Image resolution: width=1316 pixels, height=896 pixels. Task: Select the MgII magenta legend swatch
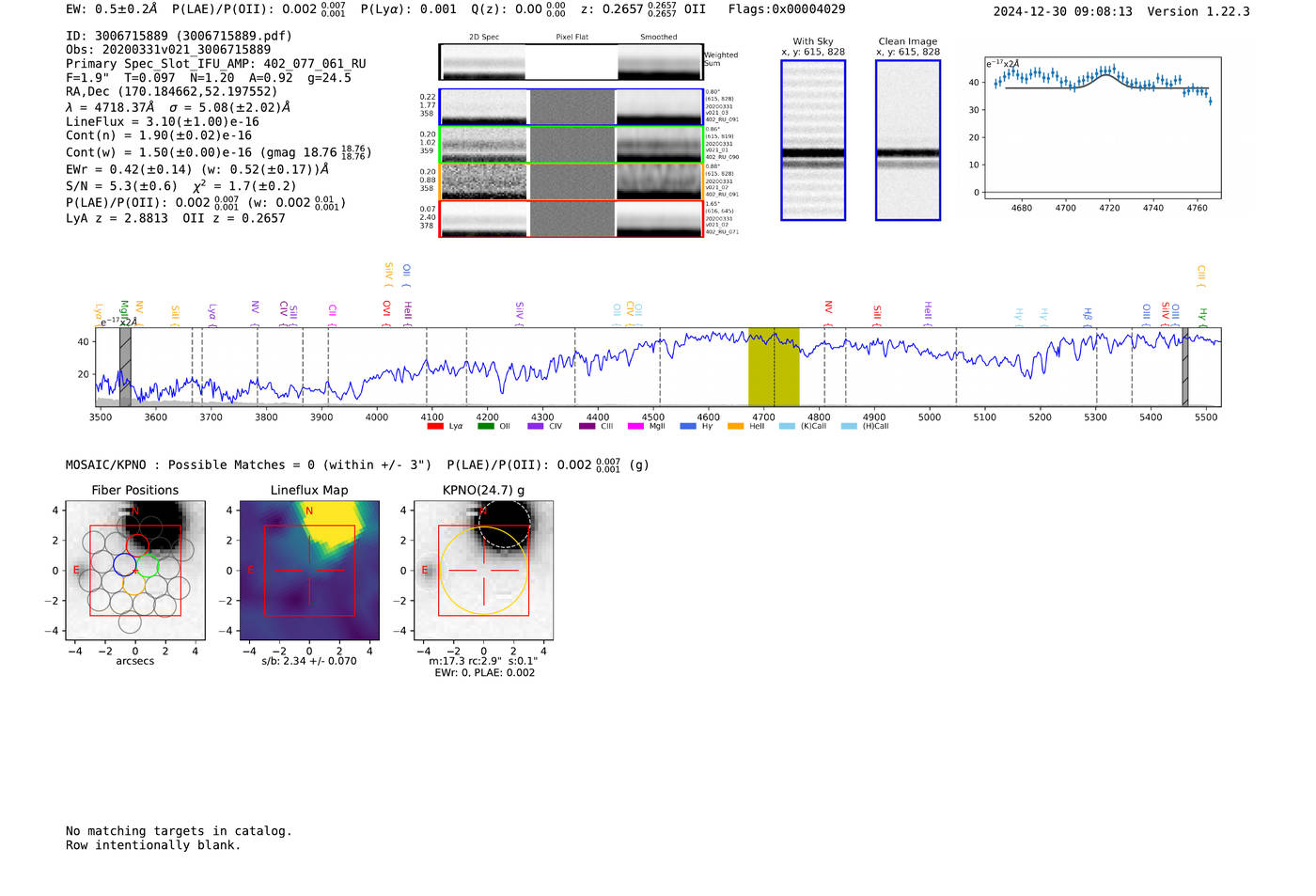[x=635, y=426]
